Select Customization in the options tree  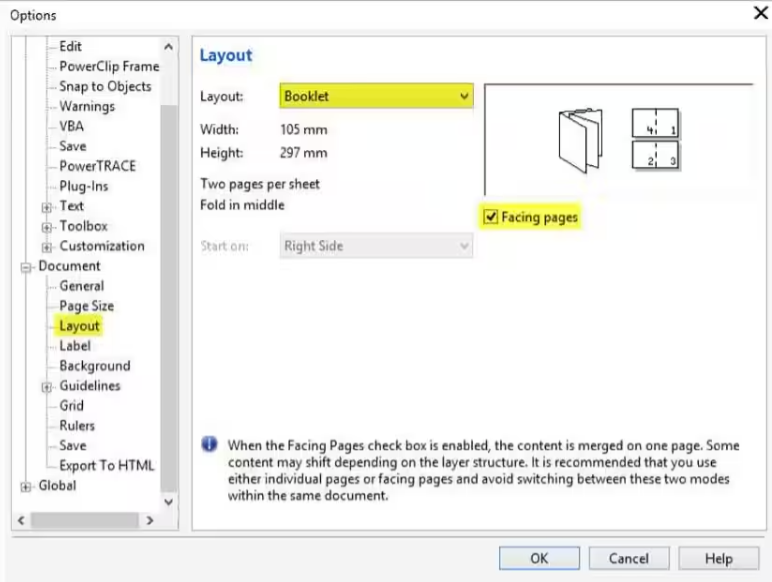102,246
